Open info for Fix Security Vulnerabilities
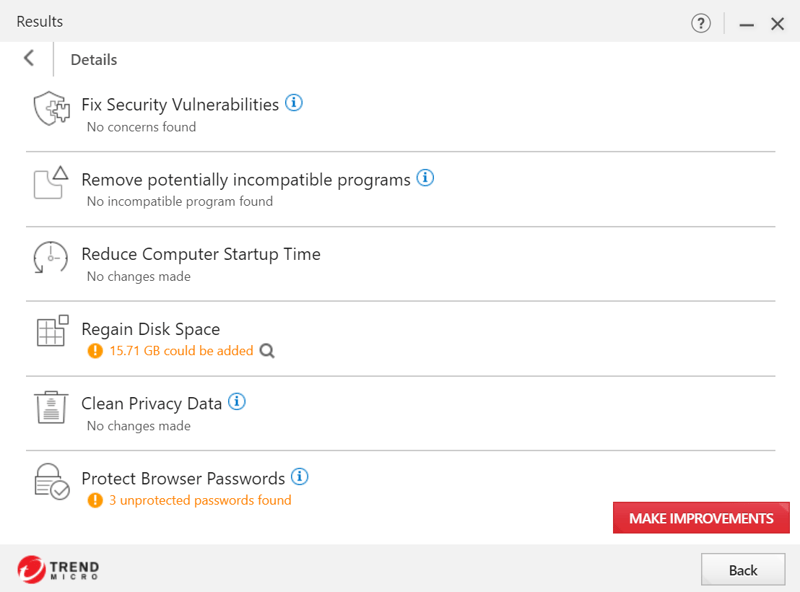 click(293, 103)
